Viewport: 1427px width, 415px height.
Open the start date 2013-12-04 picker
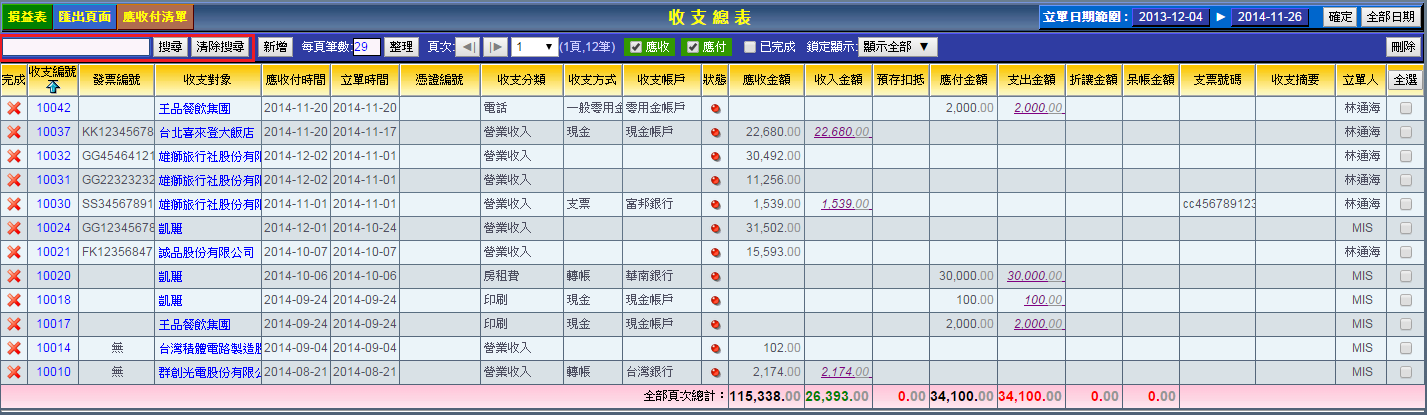(x=1167, y=17)
